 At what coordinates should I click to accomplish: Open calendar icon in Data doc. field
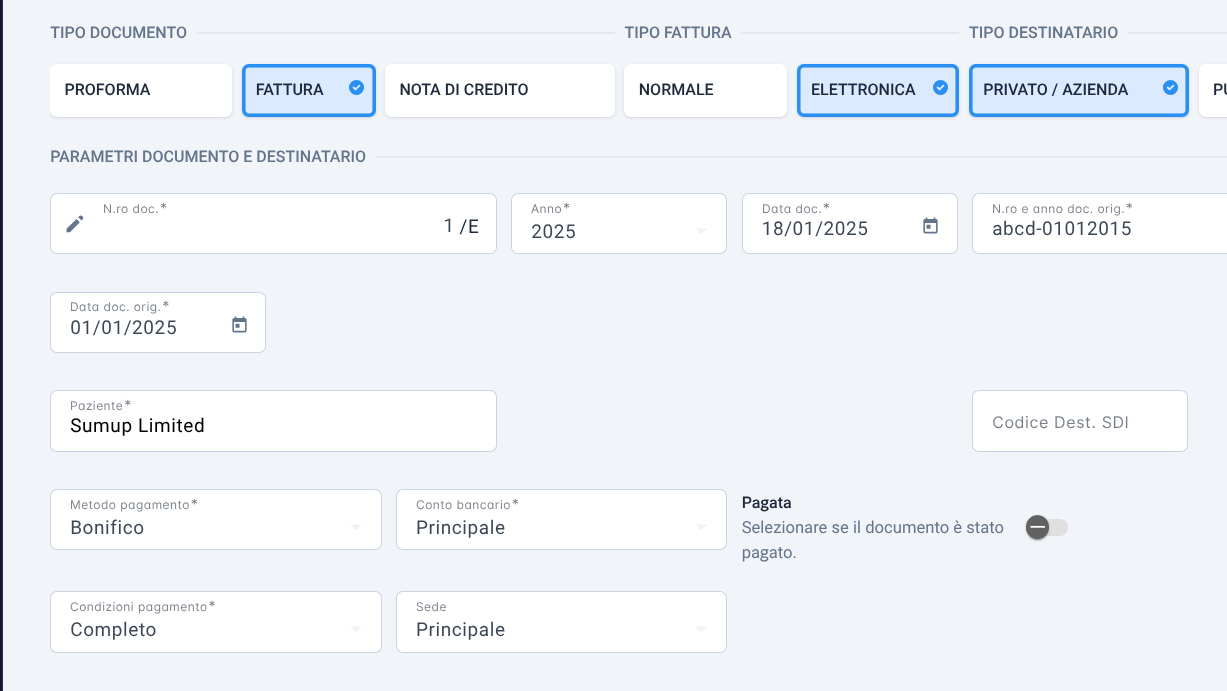(x=930, y=226)
